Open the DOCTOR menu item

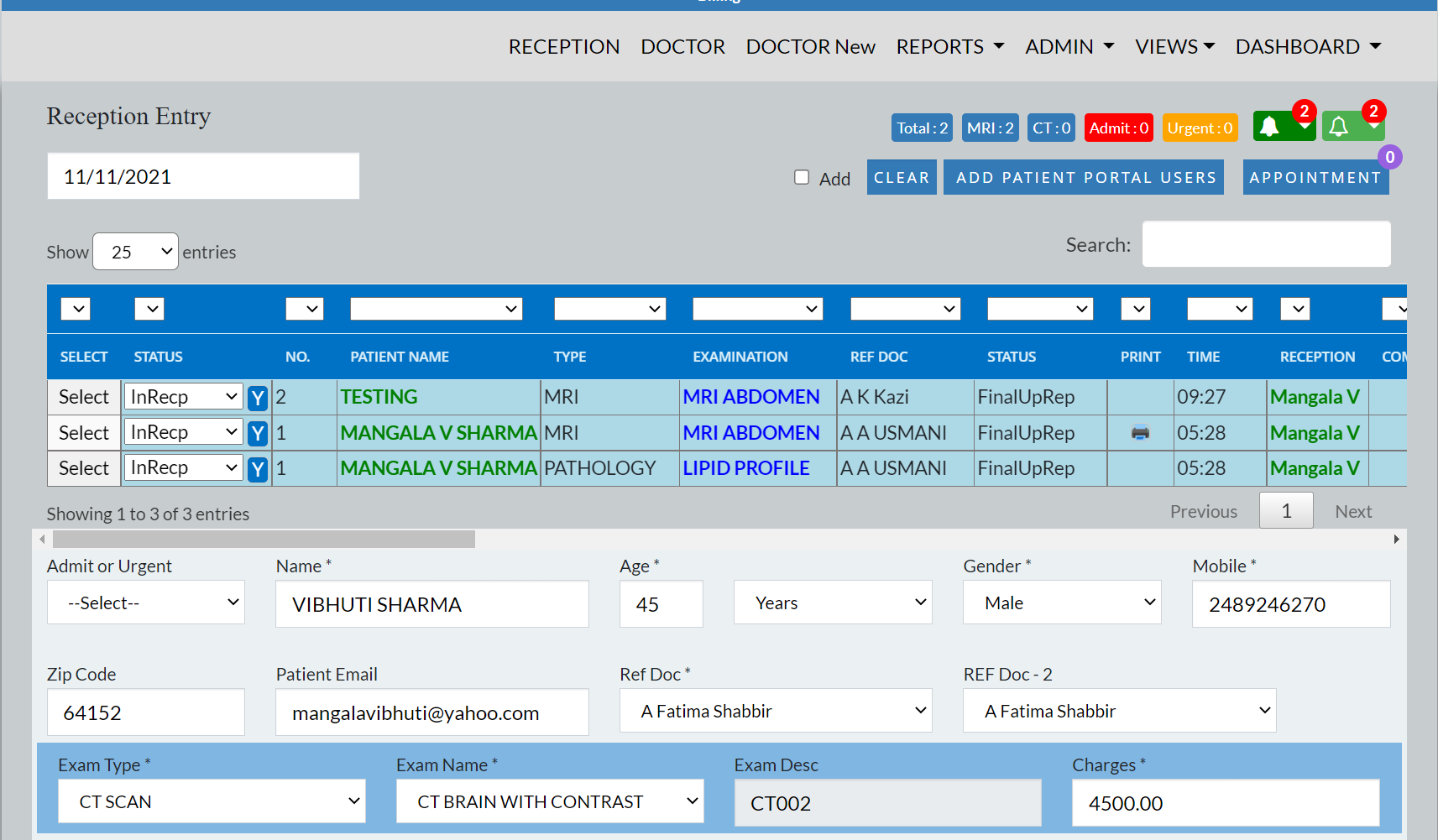pos(683,47)
